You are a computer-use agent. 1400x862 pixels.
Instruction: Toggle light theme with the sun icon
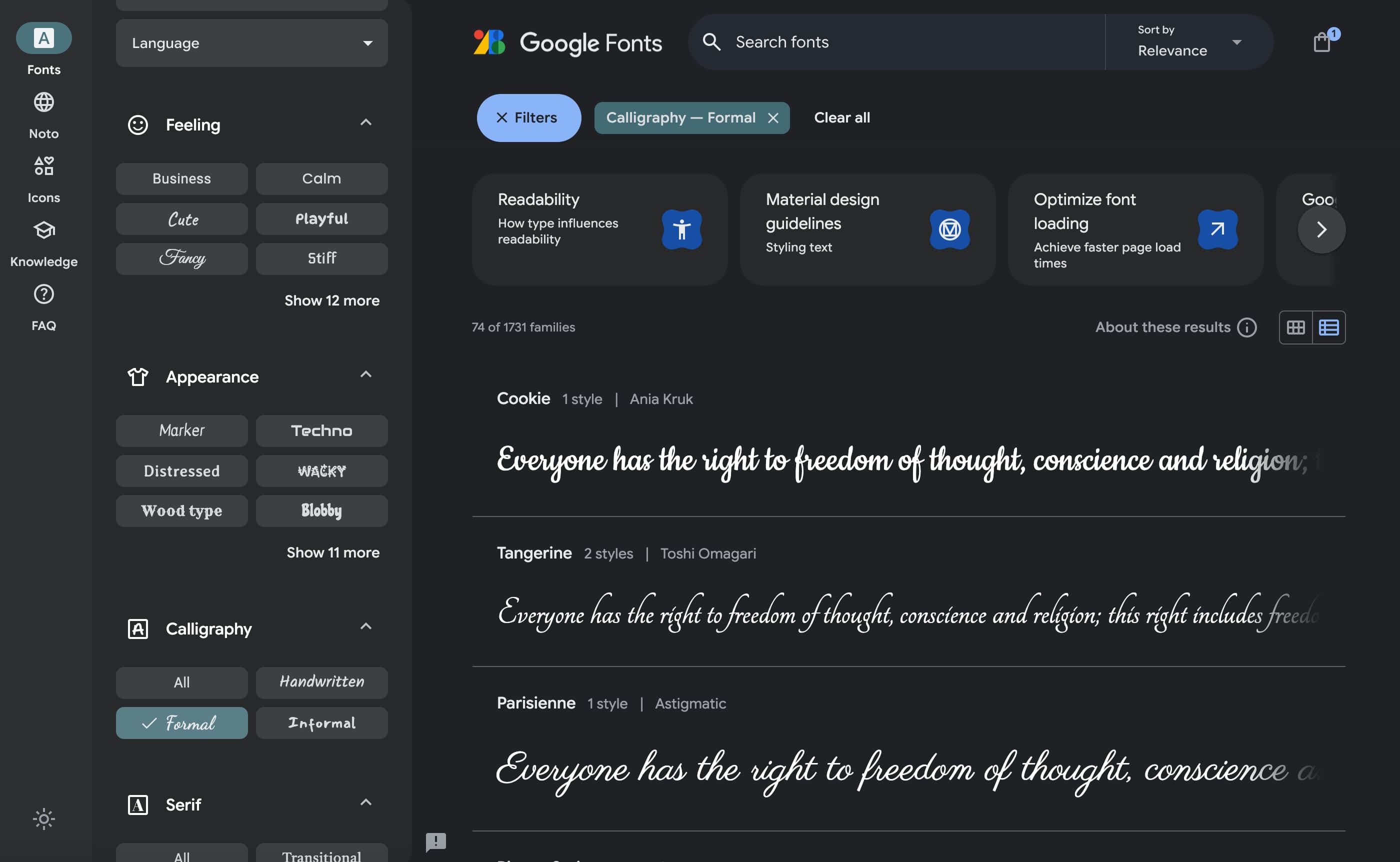pyautogui.click(x=43, y=818)
